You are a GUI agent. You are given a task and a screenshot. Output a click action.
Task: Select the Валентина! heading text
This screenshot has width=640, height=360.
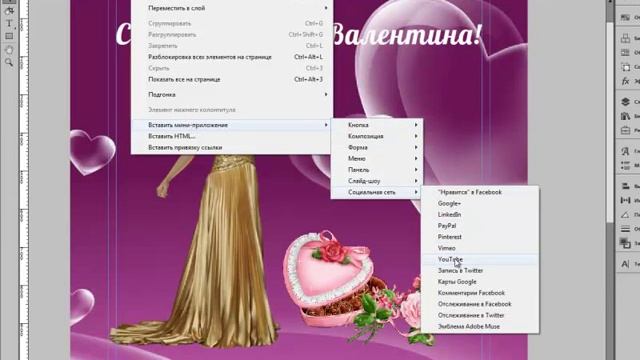407,34
